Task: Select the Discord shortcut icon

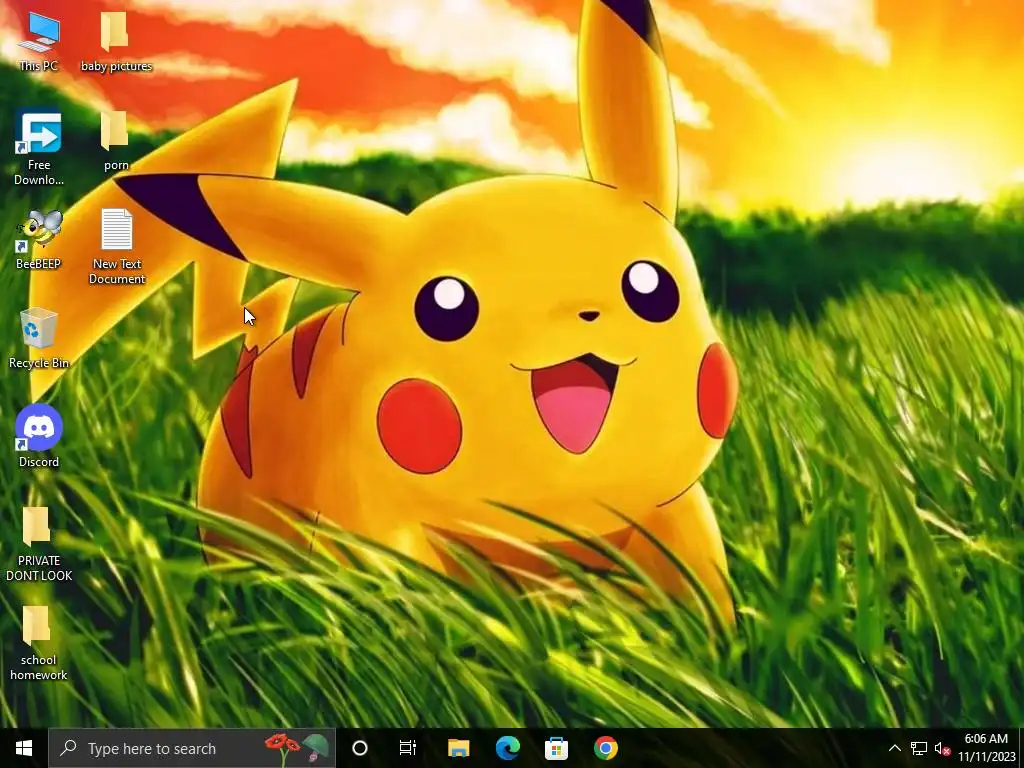Action: tap(39, 436)
